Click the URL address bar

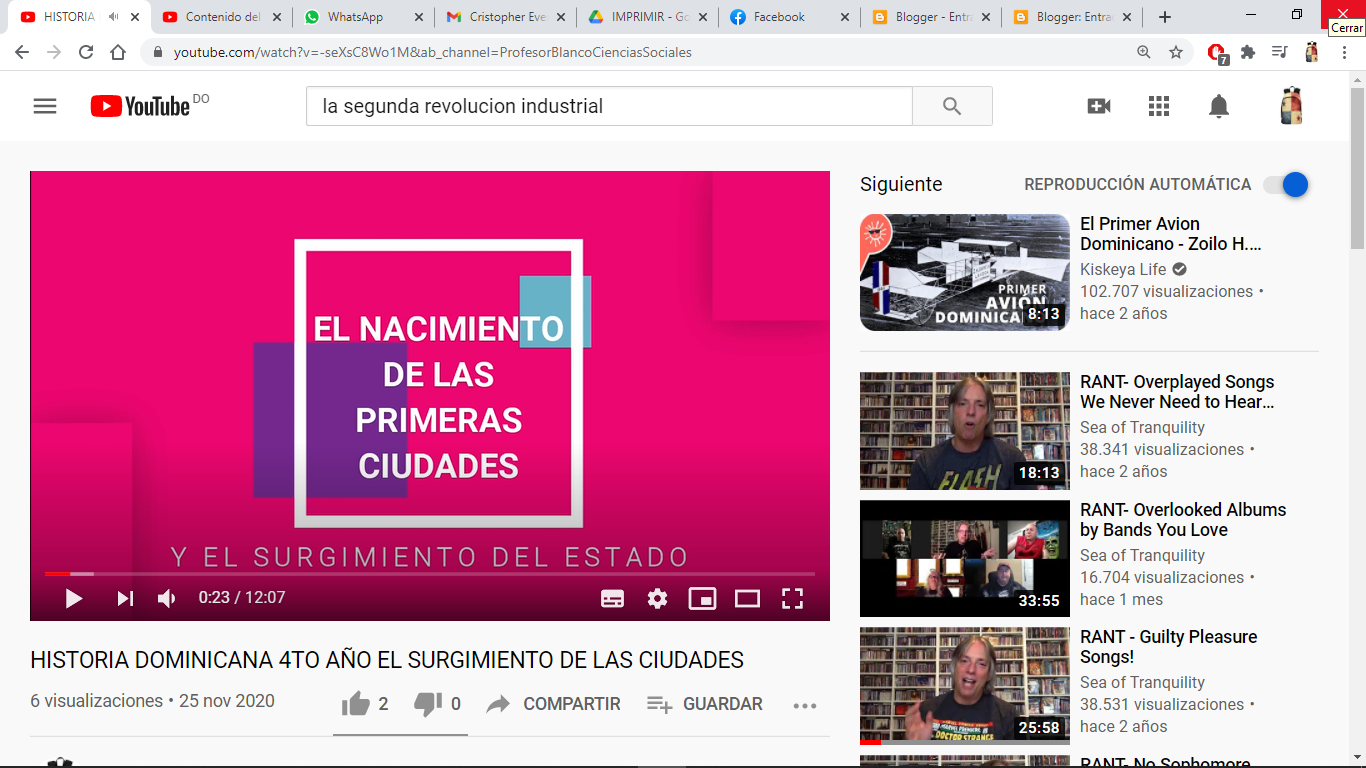640,52
